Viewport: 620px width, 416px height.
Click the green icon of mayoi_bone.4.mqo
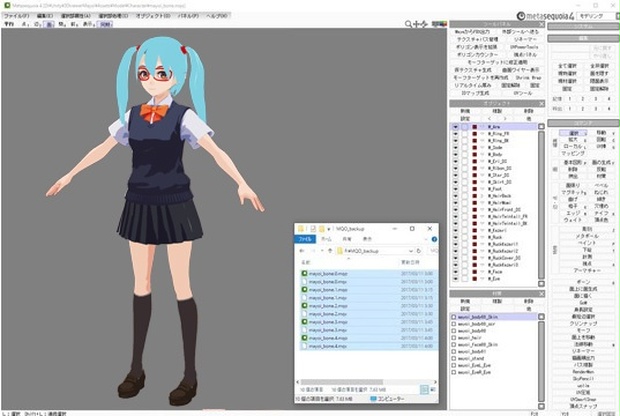(x=304, y=338)
